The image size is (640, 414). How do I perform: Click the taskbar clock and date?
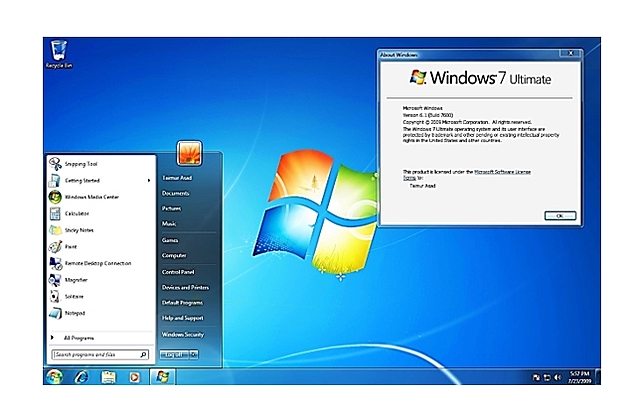pyautogui.click(x=580, y=377)
